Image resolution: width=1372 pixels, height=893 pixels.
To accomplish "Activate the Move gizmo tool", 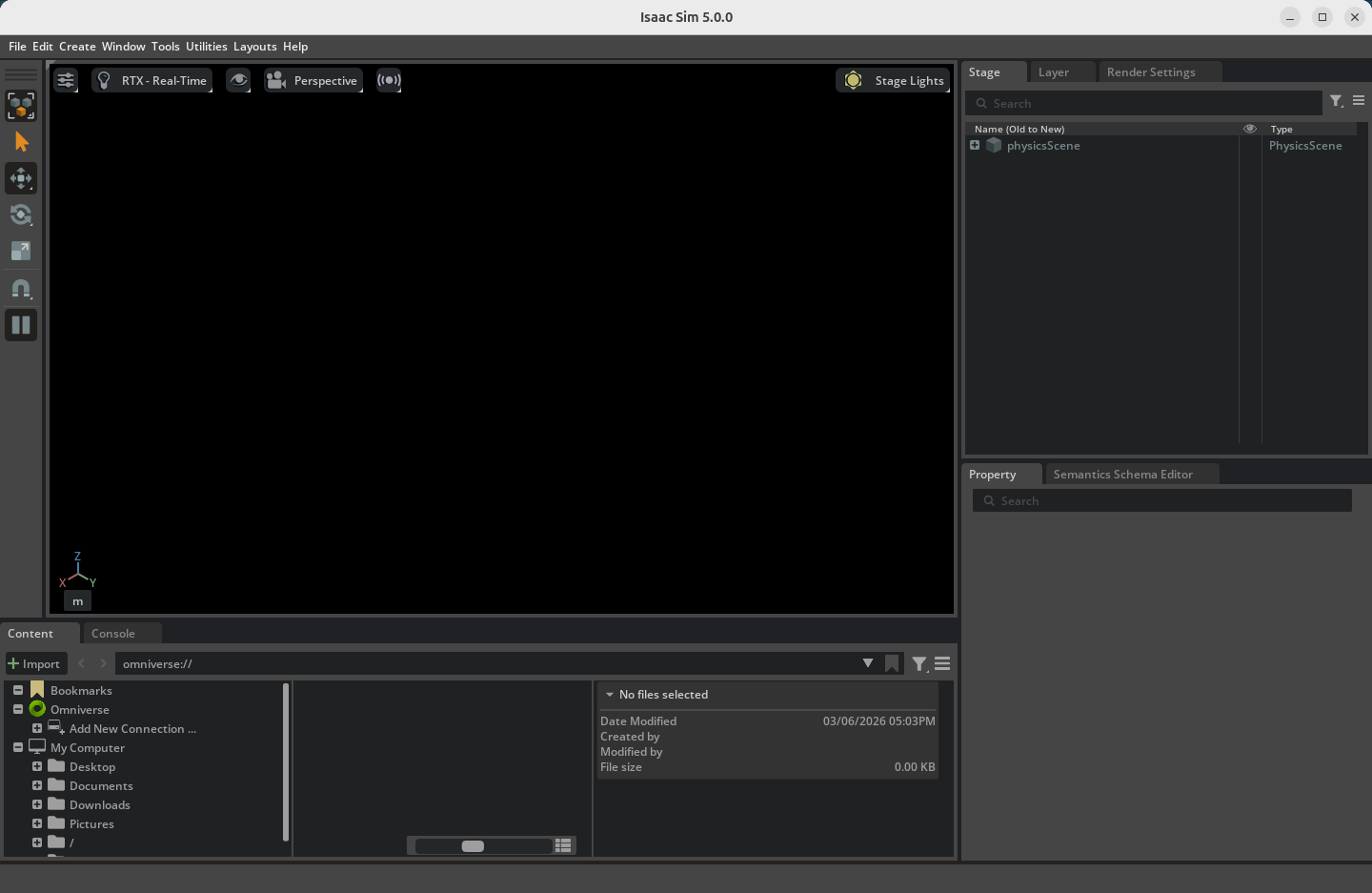I will 21,178.
